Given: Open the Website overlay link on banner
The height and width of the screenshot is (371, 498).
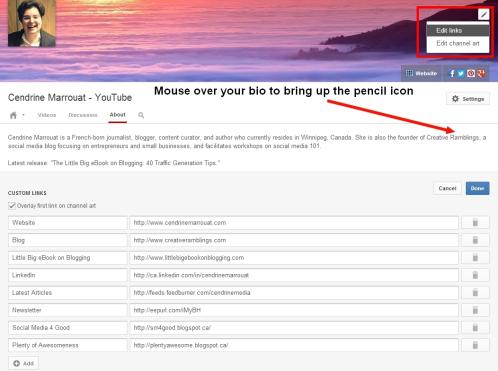Looking at the screenshot, I should point(421,73).
